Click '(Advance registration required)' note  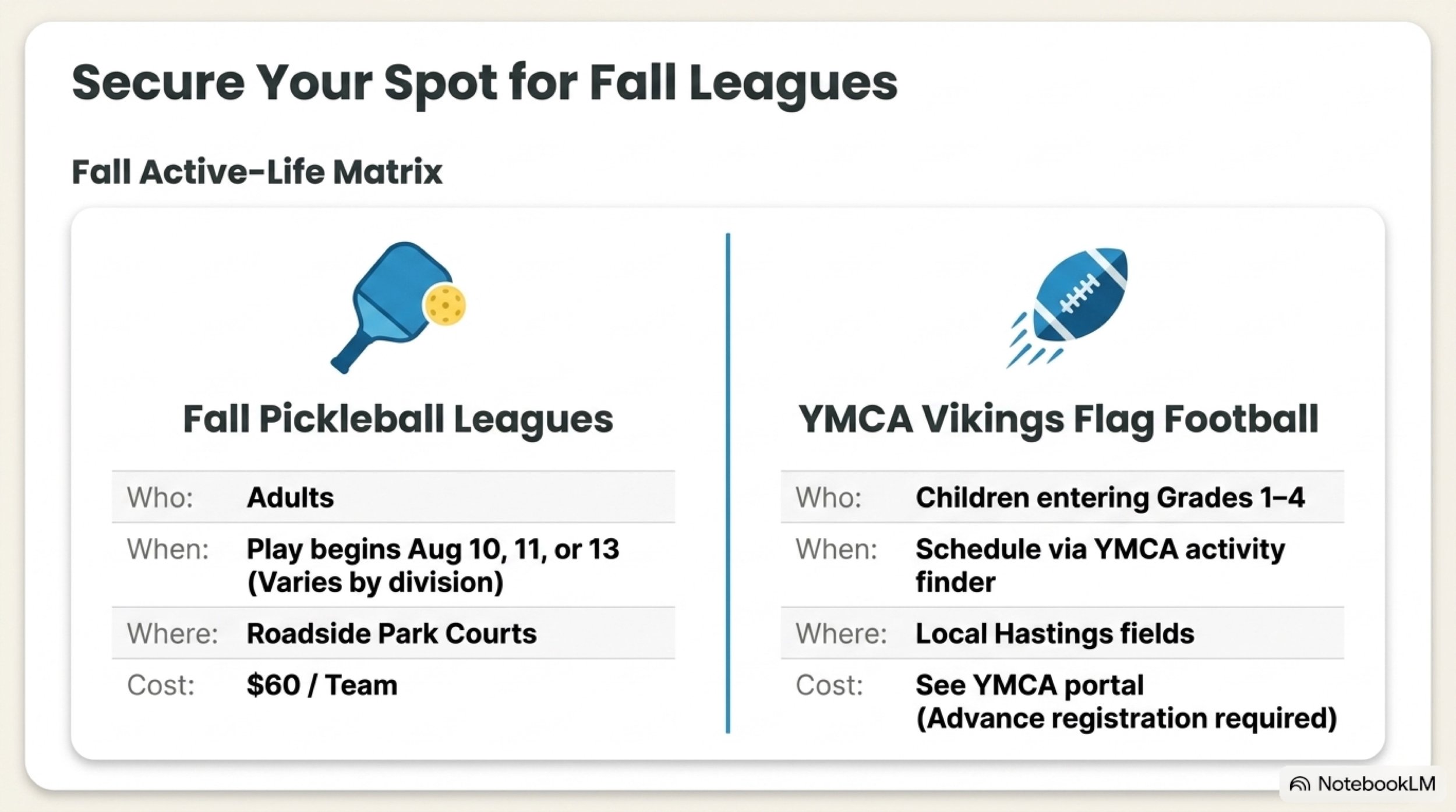pyautogui.click(x=1126, y=718)
